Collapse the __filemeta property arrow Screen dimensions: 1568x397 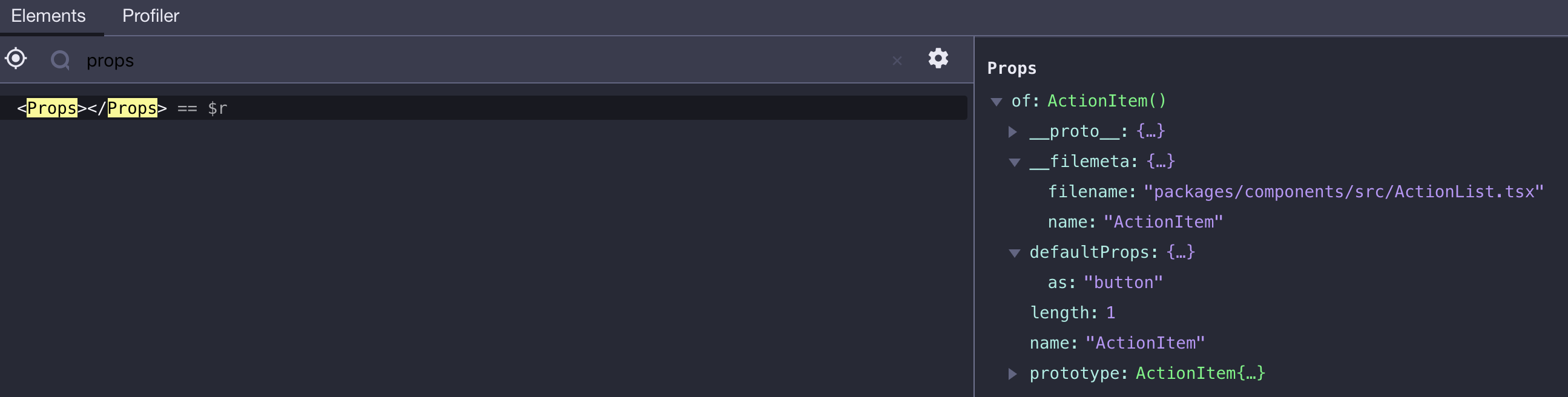pyautogui.click(x=1014, y=162)
